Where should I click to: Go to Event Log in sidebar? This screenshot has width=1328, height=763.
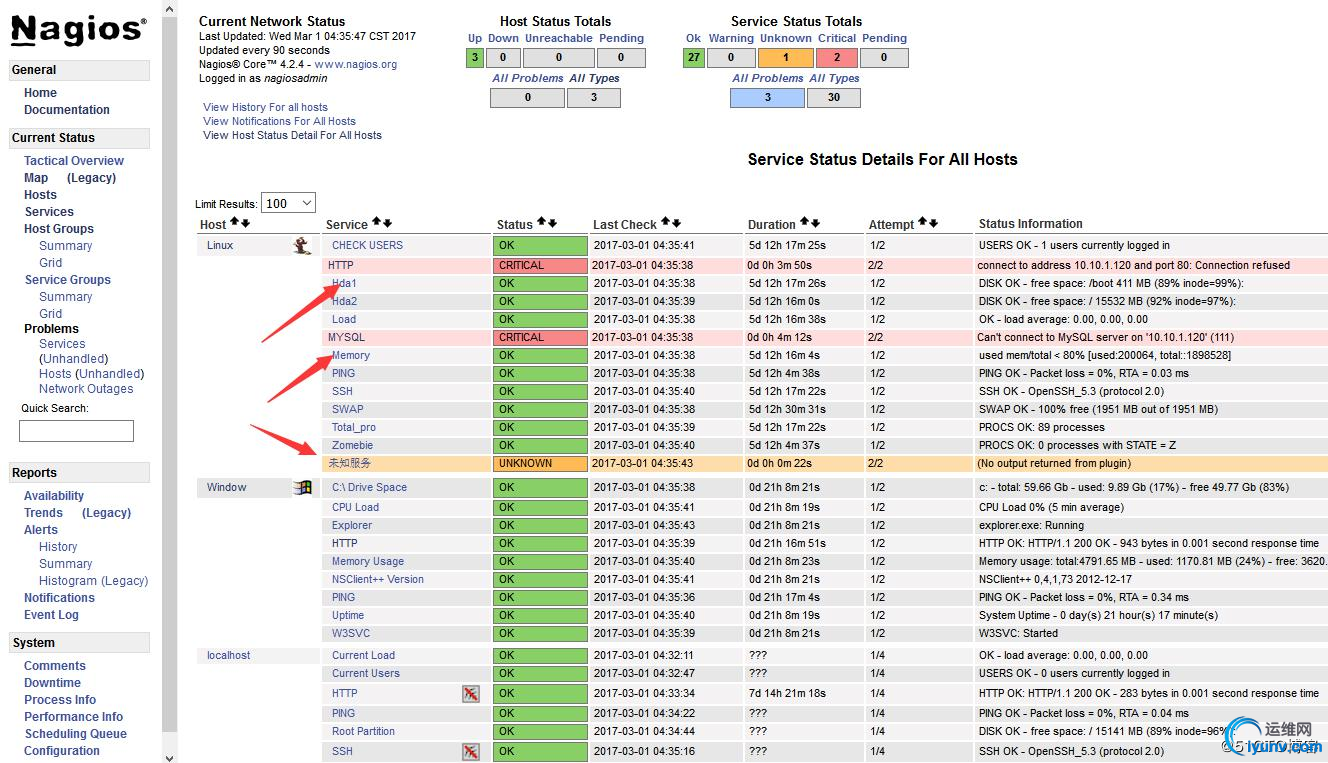tap(51, 615)
